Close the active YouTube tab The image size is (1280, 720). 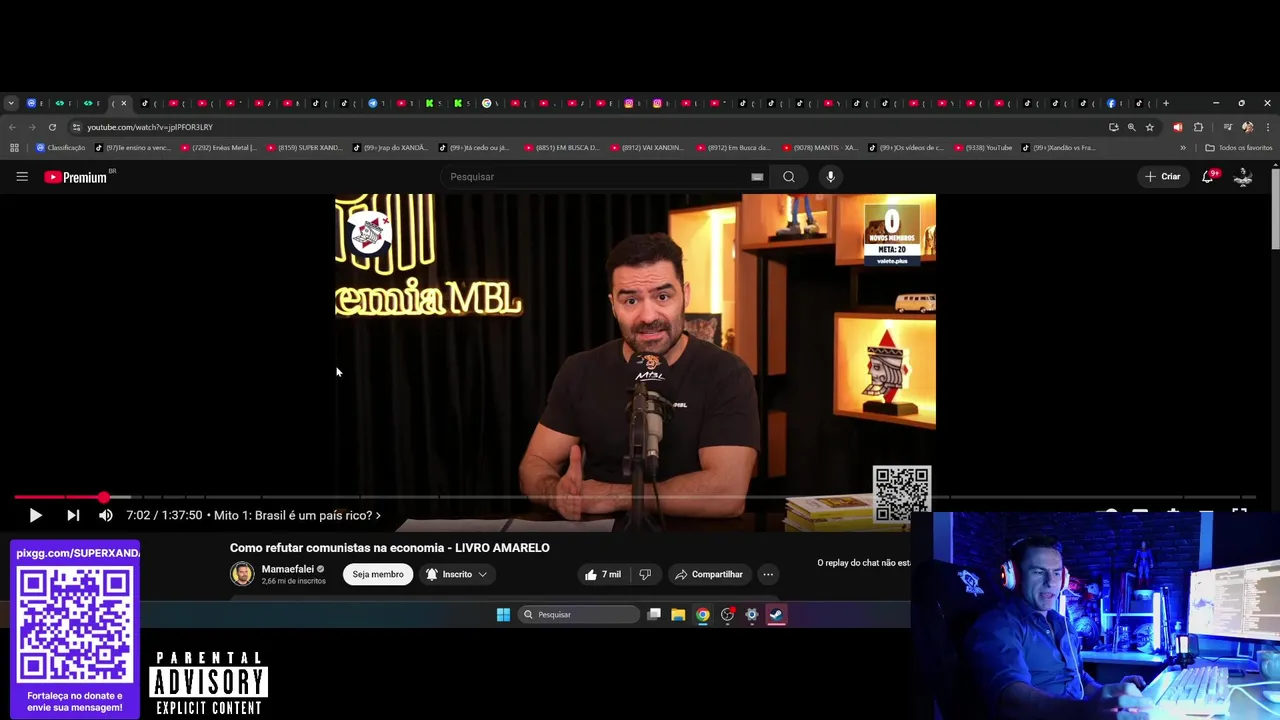pos(124,103)
